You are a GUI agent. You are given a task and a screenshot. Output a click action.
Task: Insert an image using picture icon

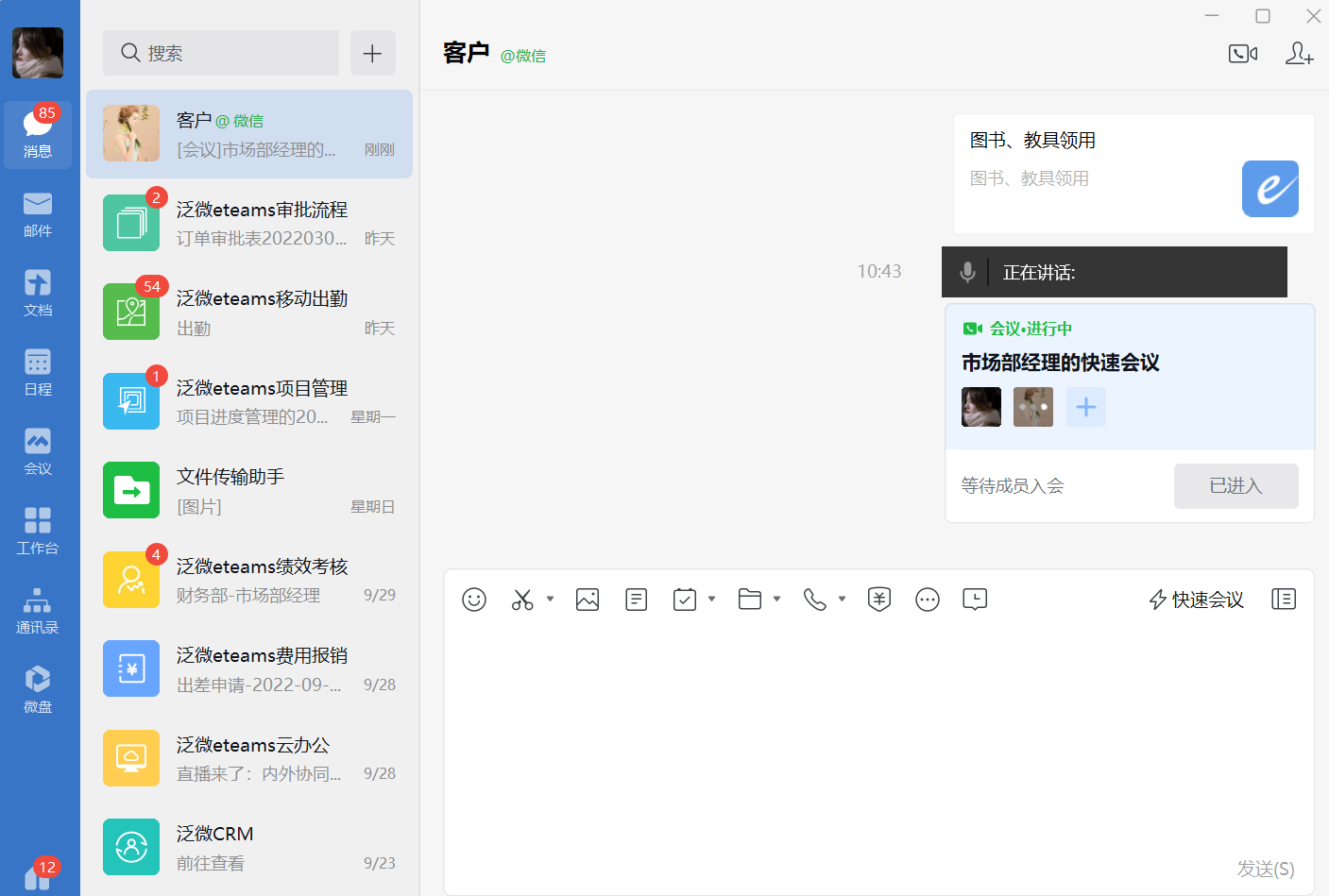coord(588,600)
